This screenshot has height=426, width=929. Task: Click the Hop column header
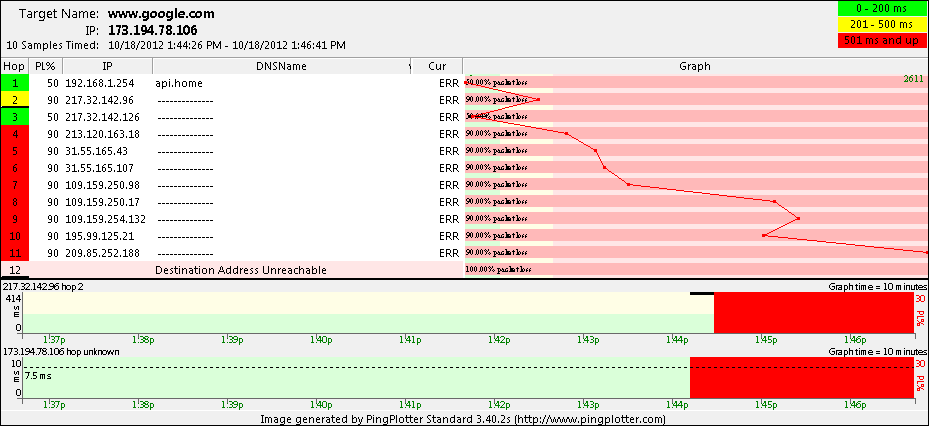(x=13, y=66)
